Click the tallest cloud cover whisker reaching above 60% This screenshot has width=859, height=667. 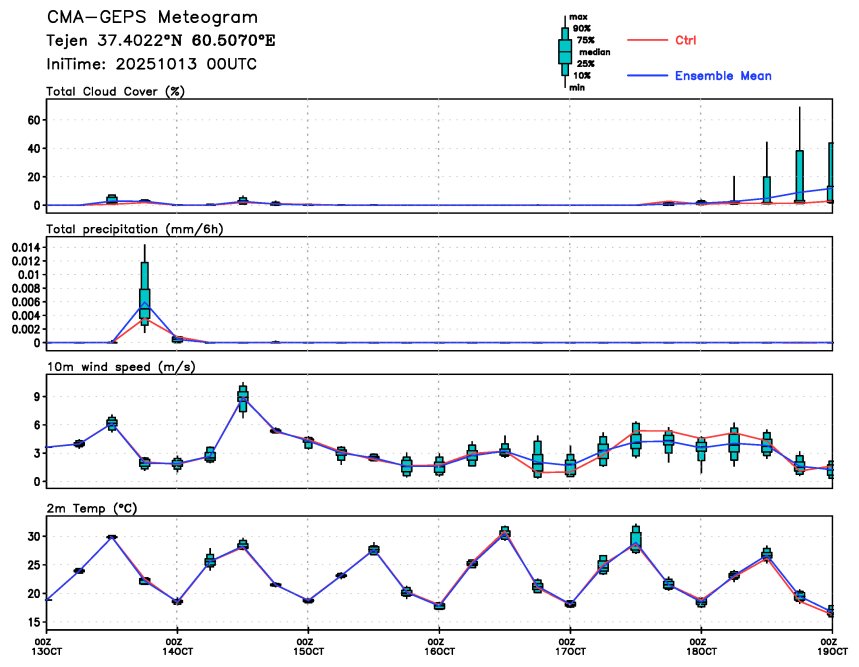(x=799, y=150)
